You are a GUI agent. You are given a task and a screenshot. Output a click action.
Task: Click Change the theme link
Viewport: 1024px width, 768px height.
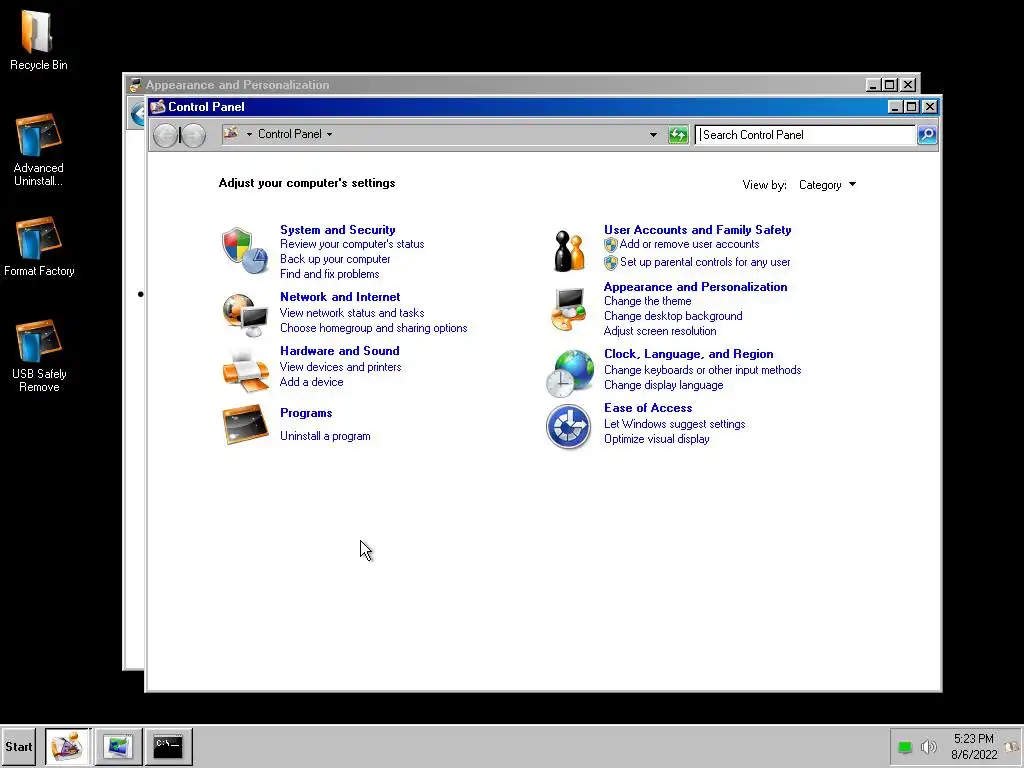[647, 302]
